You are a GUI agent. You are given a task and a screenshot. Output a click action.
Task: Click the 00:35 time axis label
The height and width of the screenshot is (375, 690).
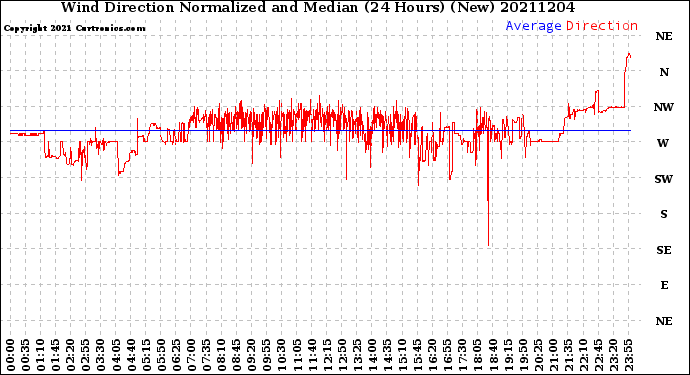pyautogui.click(x=26, y=355)
